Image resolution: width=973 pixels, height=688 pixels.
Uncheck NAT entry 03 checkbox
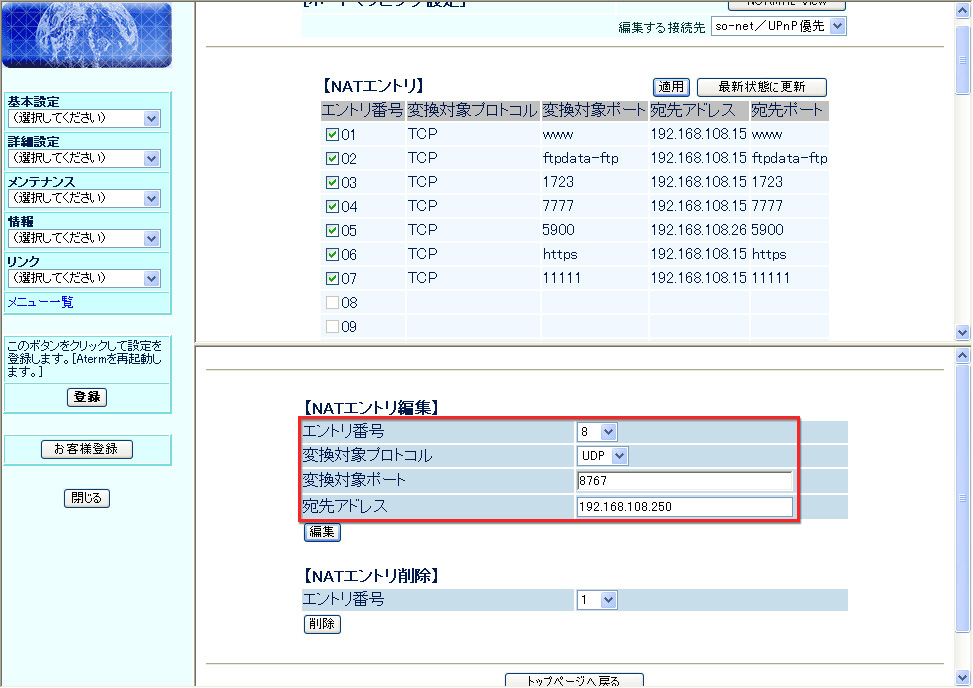coord(332,182)
